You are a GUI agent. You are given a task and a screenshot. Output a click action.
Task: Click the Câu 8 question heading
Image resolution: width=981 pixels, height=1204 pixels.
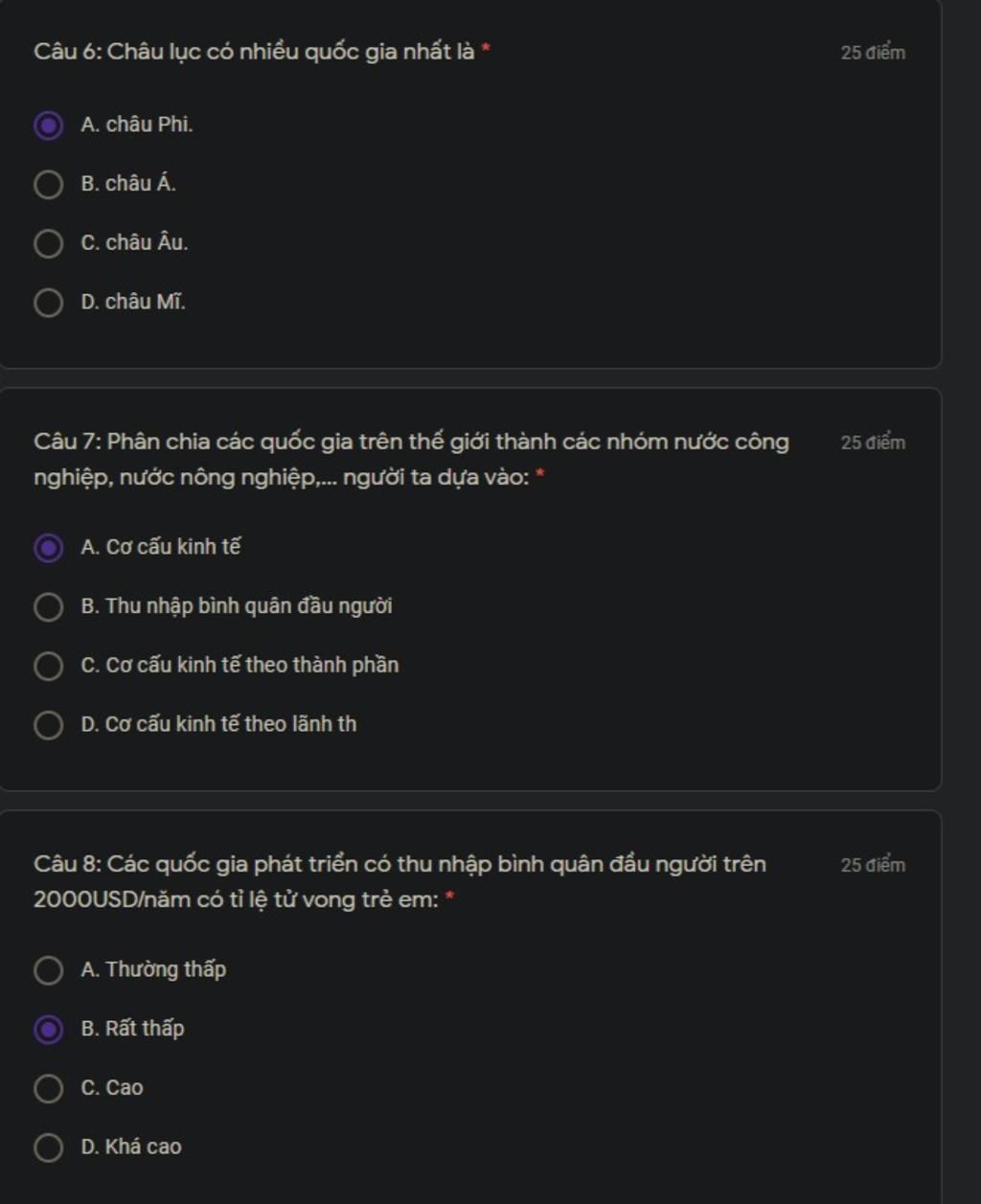(x=399, y=881)
